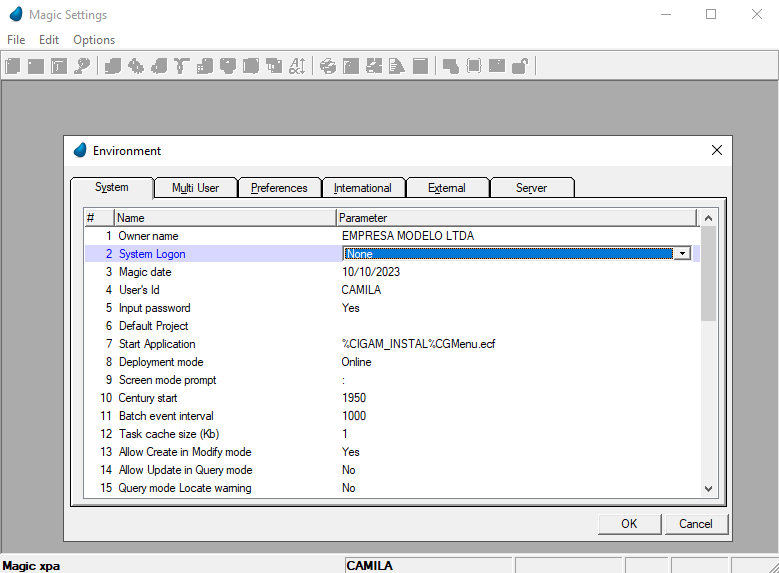Click the text-lines document toolbar icon
Screen dimensions: 779x573
[396, 66]
